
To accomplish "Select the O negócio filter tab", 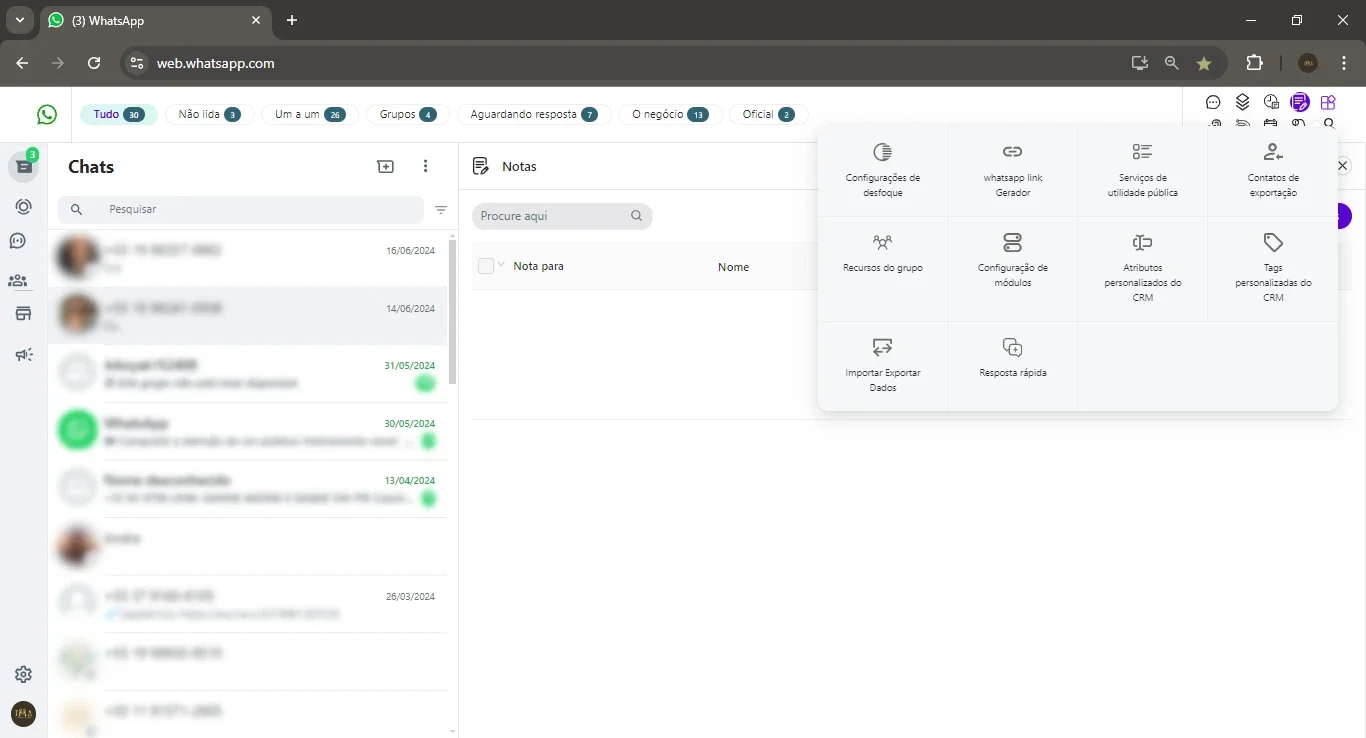I will coord(669,115).
